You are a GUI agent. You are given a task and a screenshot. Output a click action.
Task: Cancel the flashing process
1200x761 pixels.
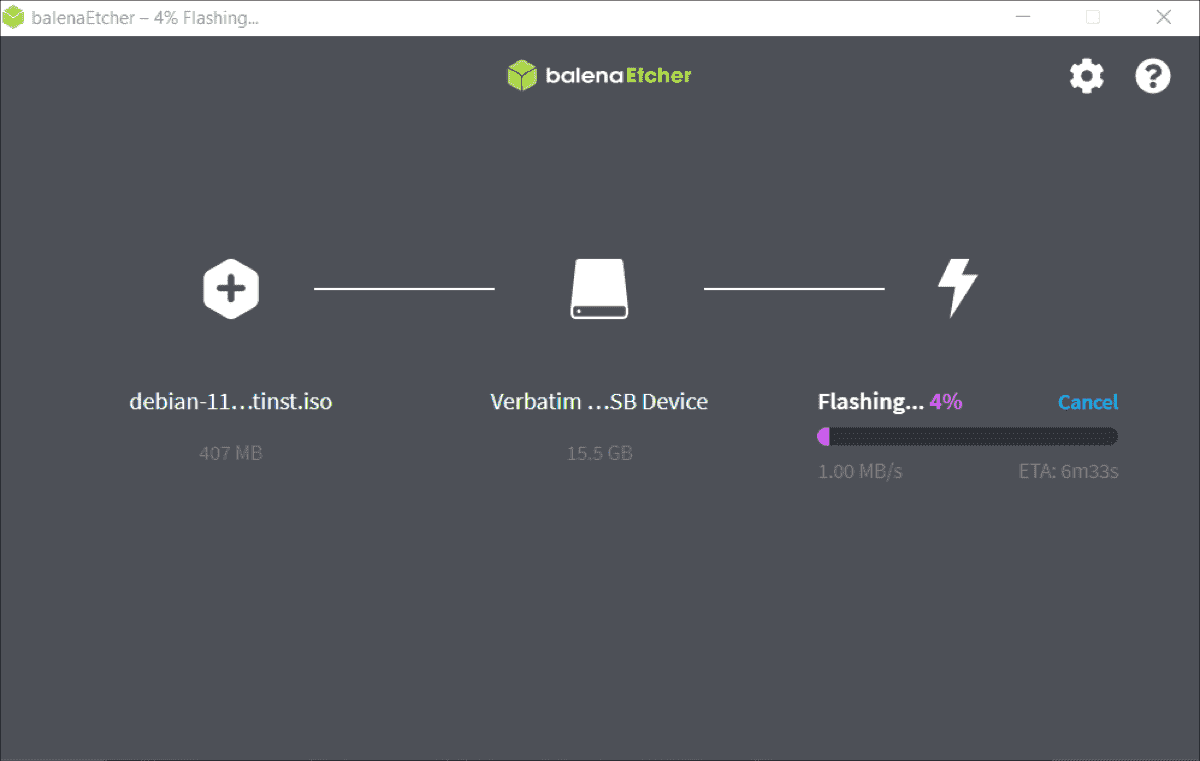(x=1088, y=402)
